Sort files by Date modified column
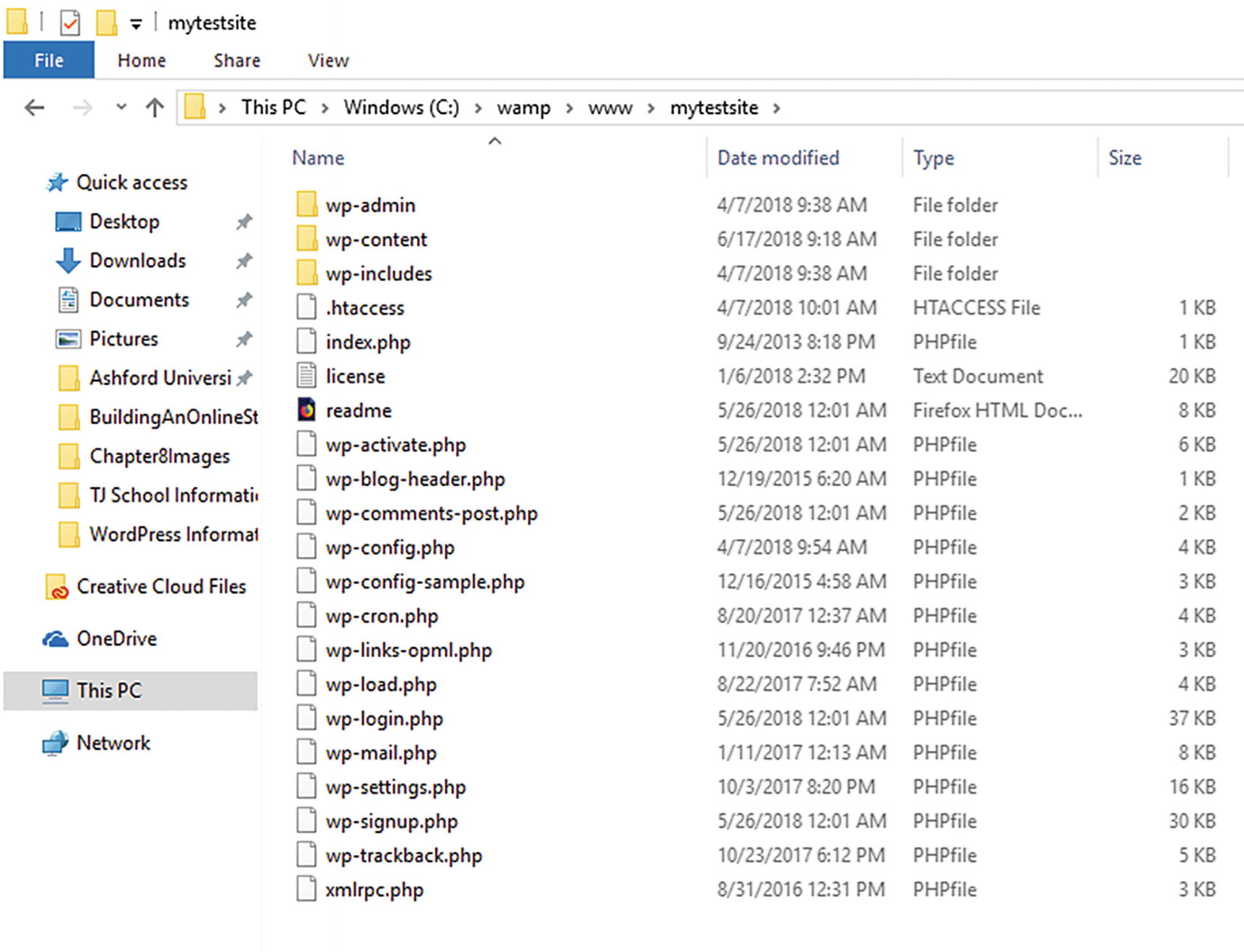Image resolution: width=1244 pixels, height=952 pixels. [x=778, y=158]
